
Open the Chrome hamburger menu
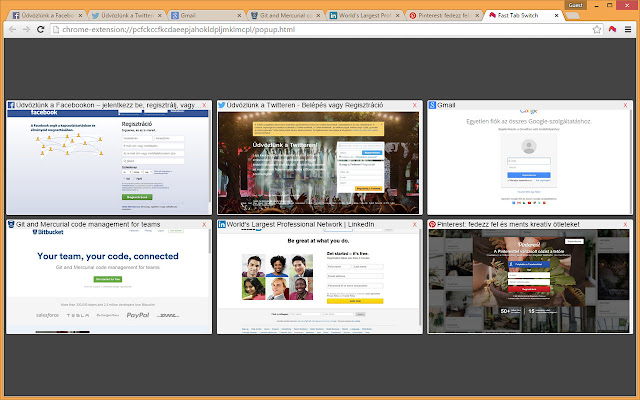point(628,29)
